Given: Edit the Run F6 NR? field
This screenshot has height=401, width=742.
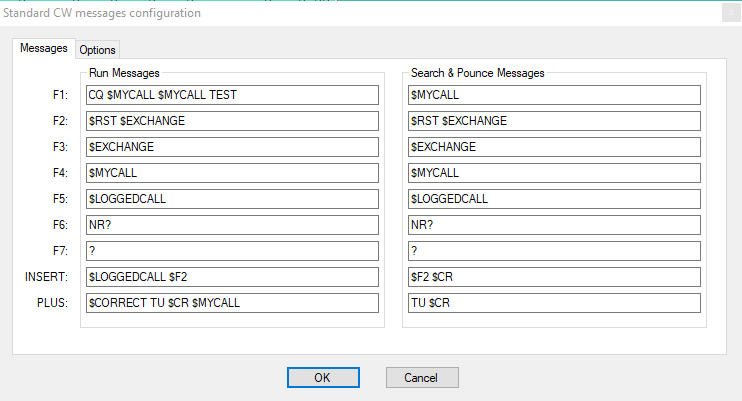Looking at the screenshot, I should (233, 225).
